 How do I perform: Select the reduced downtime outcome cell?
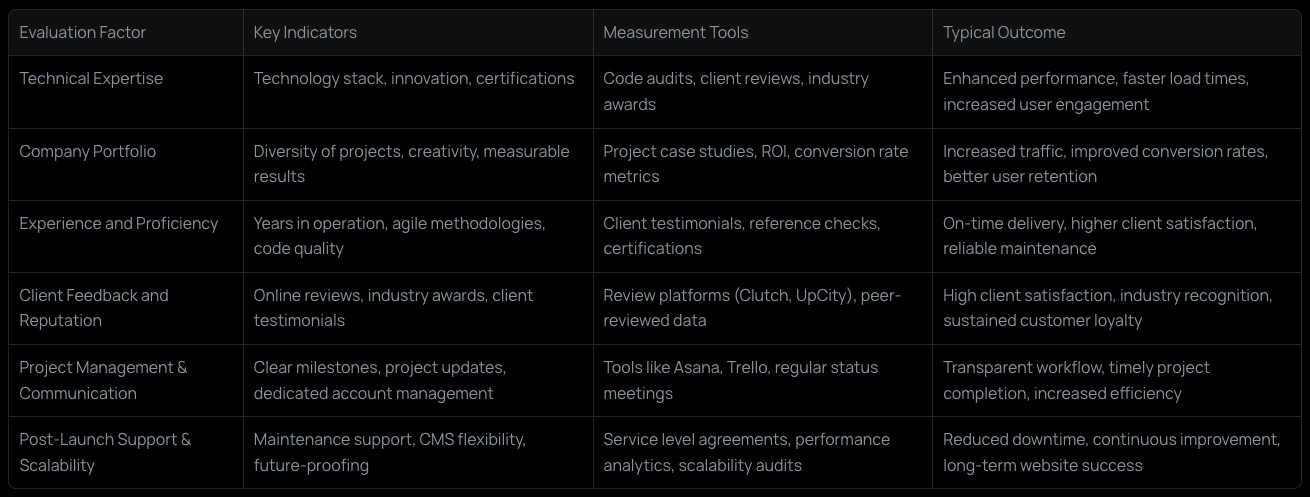(x=1117, y=452)
